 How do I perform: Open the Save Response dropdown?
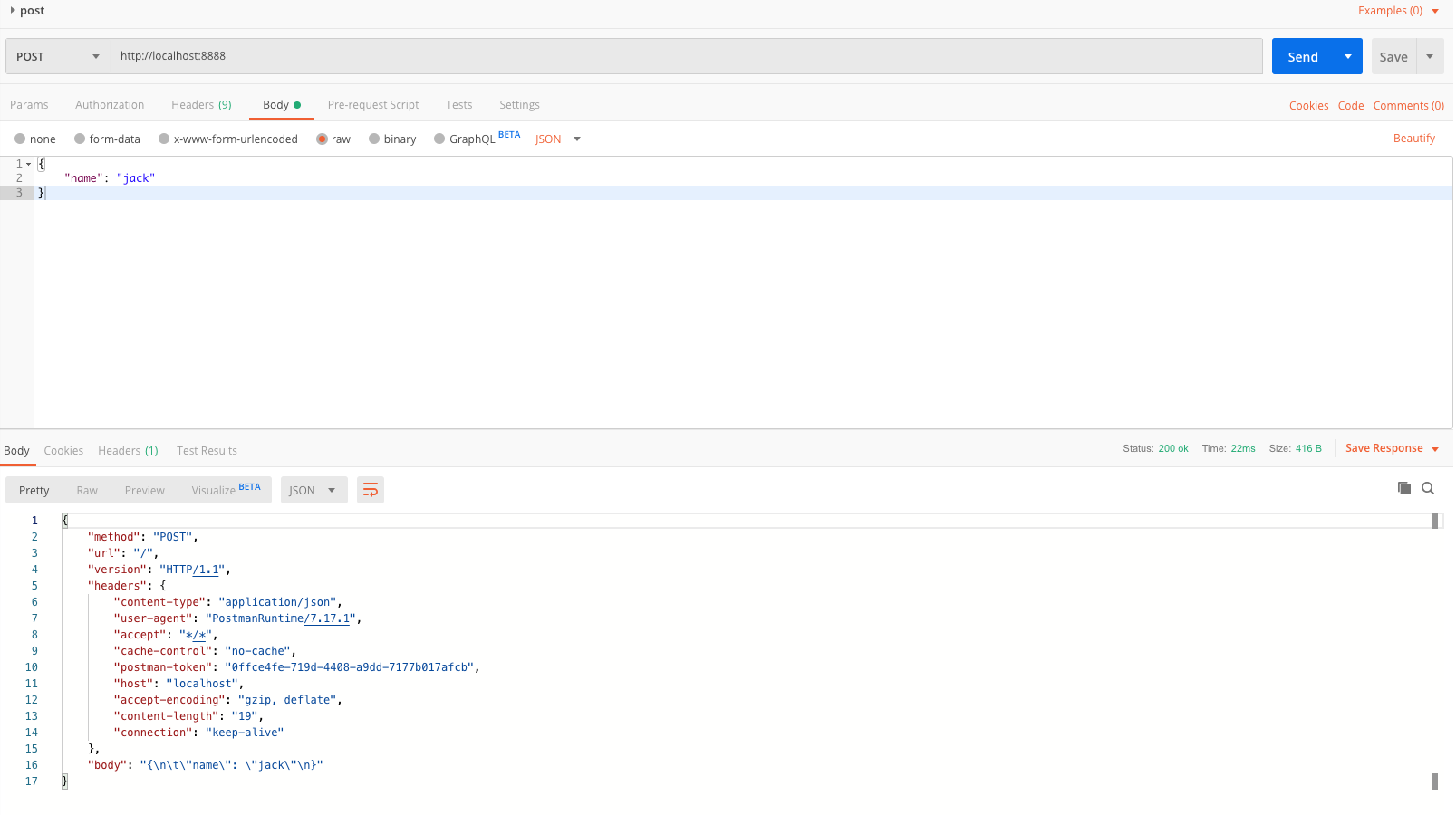(x=1392, y=448)
